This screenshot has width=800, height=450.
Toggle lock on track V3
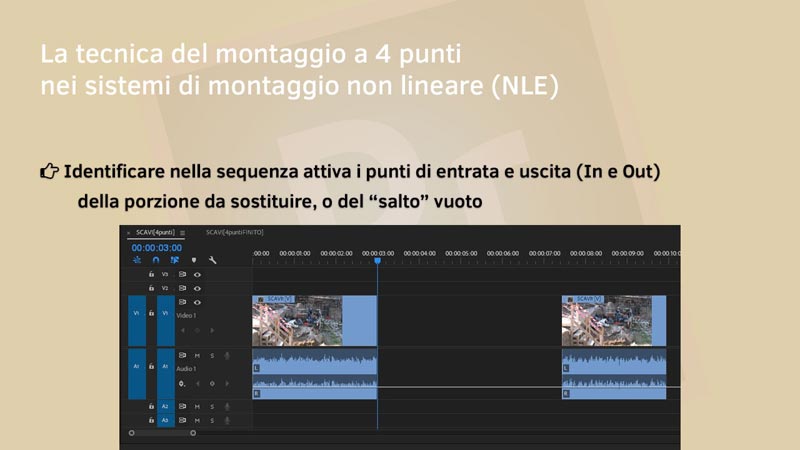tap(152, 274)
